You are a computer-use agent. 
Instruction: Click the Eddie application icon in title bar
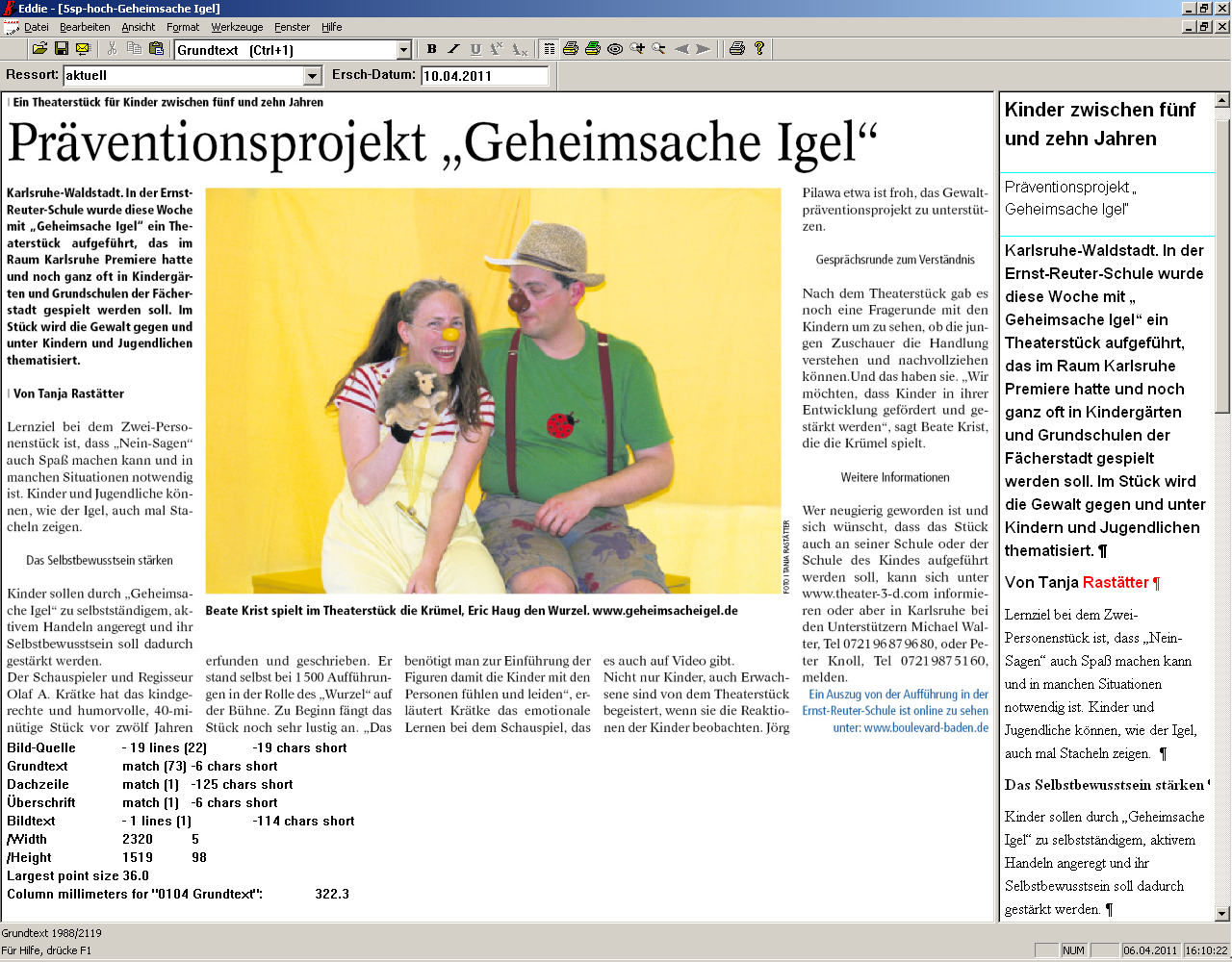[x=9, y=9]
